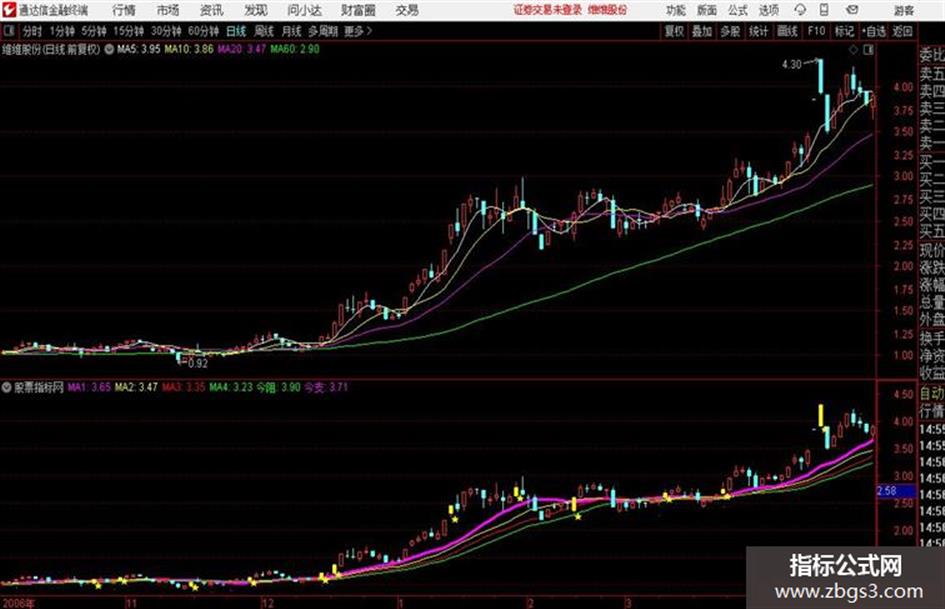This screenshot has height=609, width=945.
Task: Click the 今支: 3.71 indicator value
Action: click(x=326, y=387)
